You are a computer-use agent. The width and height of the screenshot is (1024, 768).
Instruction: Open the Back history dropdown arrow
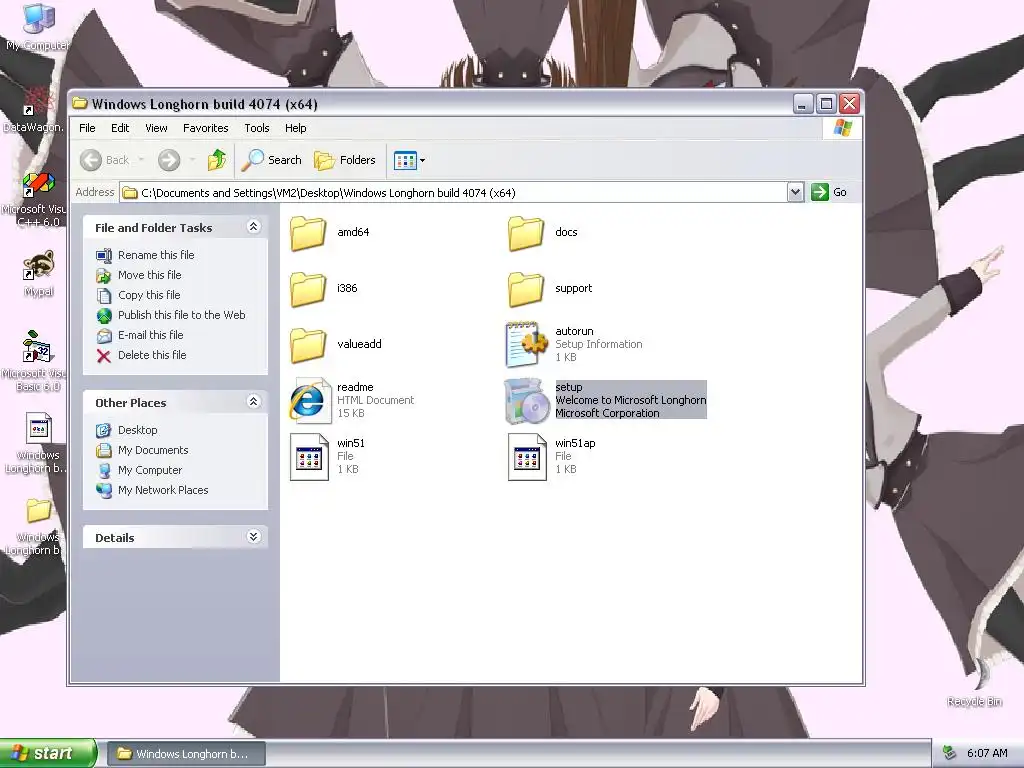(x=141, y=160)
